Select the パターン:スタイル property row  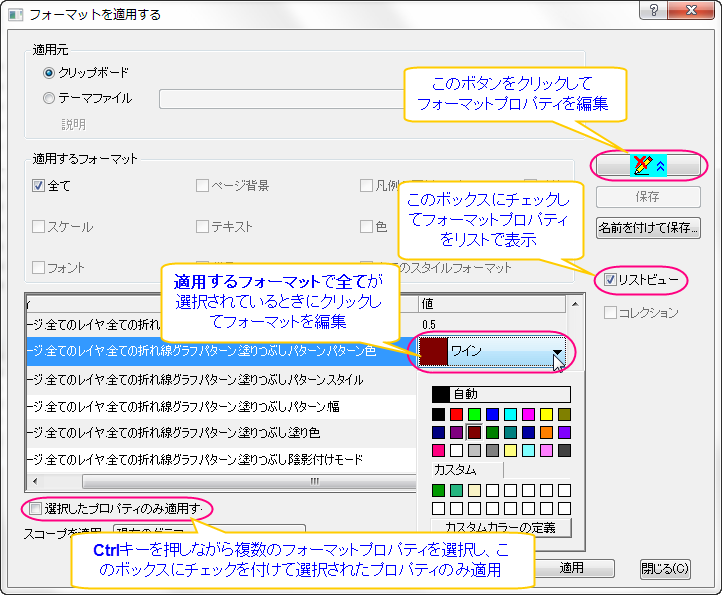221,380
